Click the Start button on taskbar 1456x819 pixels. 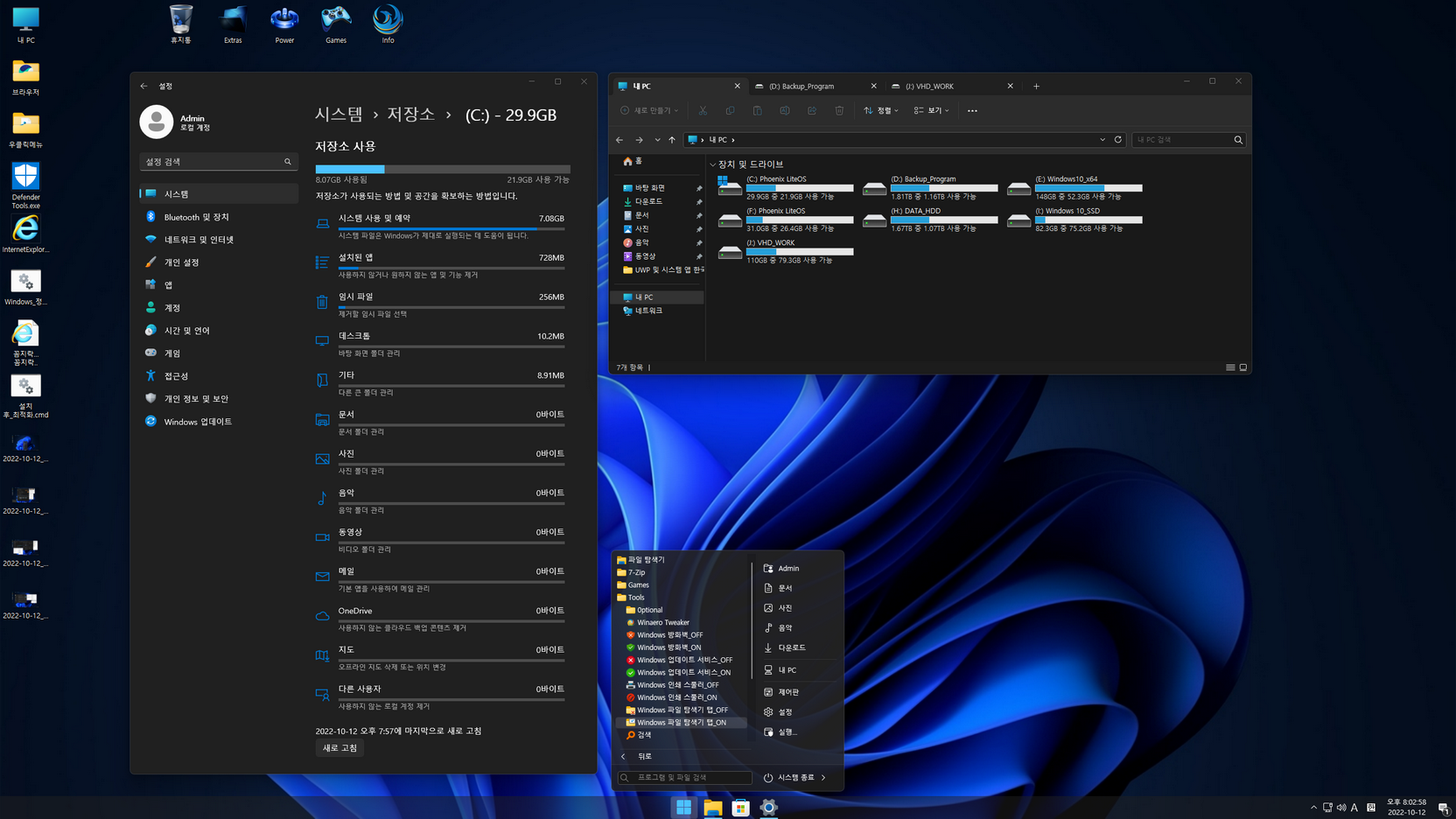[x=683, y=808]
